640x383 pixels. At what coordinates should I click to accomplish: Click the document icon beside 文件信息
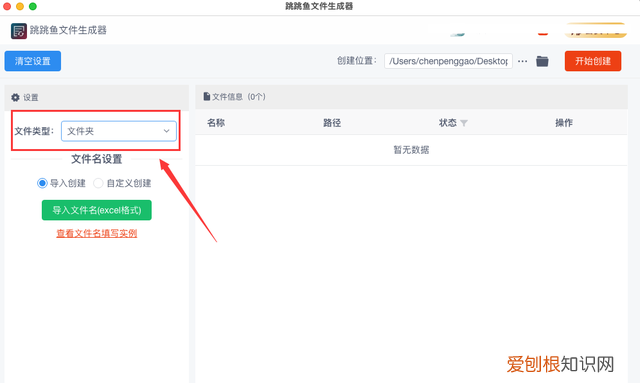point(207,97)
